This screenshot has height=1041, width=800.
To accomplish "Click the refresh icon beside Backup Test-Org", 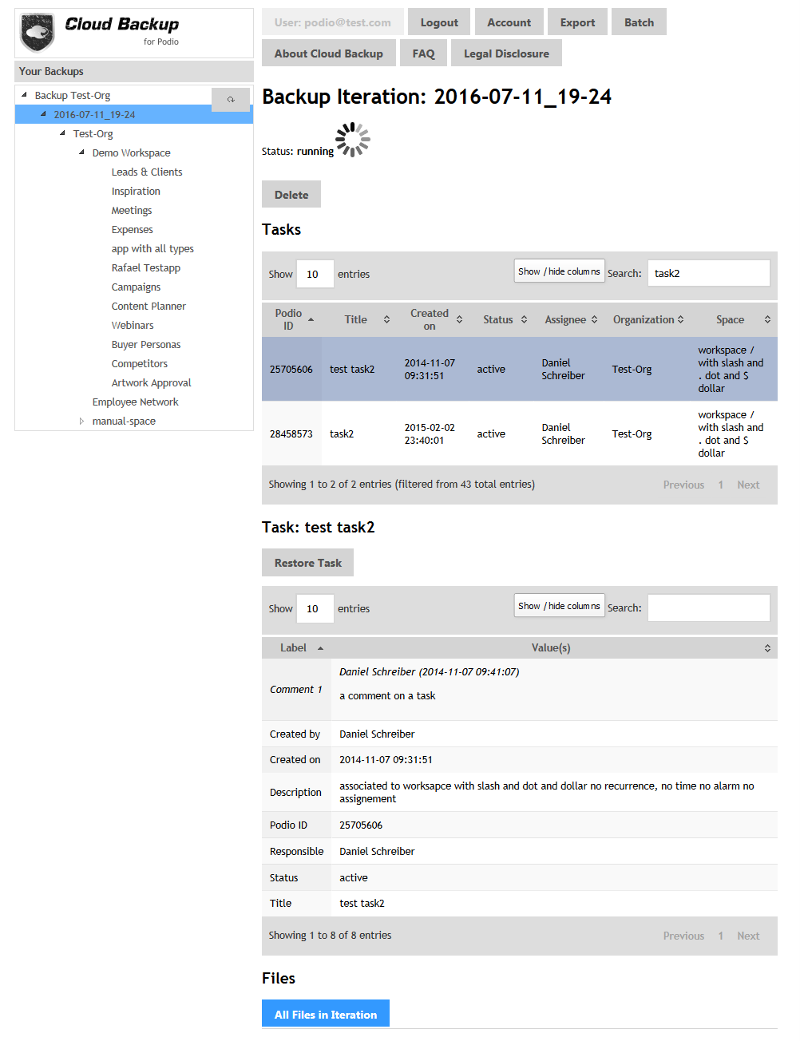I will click(x=231, y=98).
